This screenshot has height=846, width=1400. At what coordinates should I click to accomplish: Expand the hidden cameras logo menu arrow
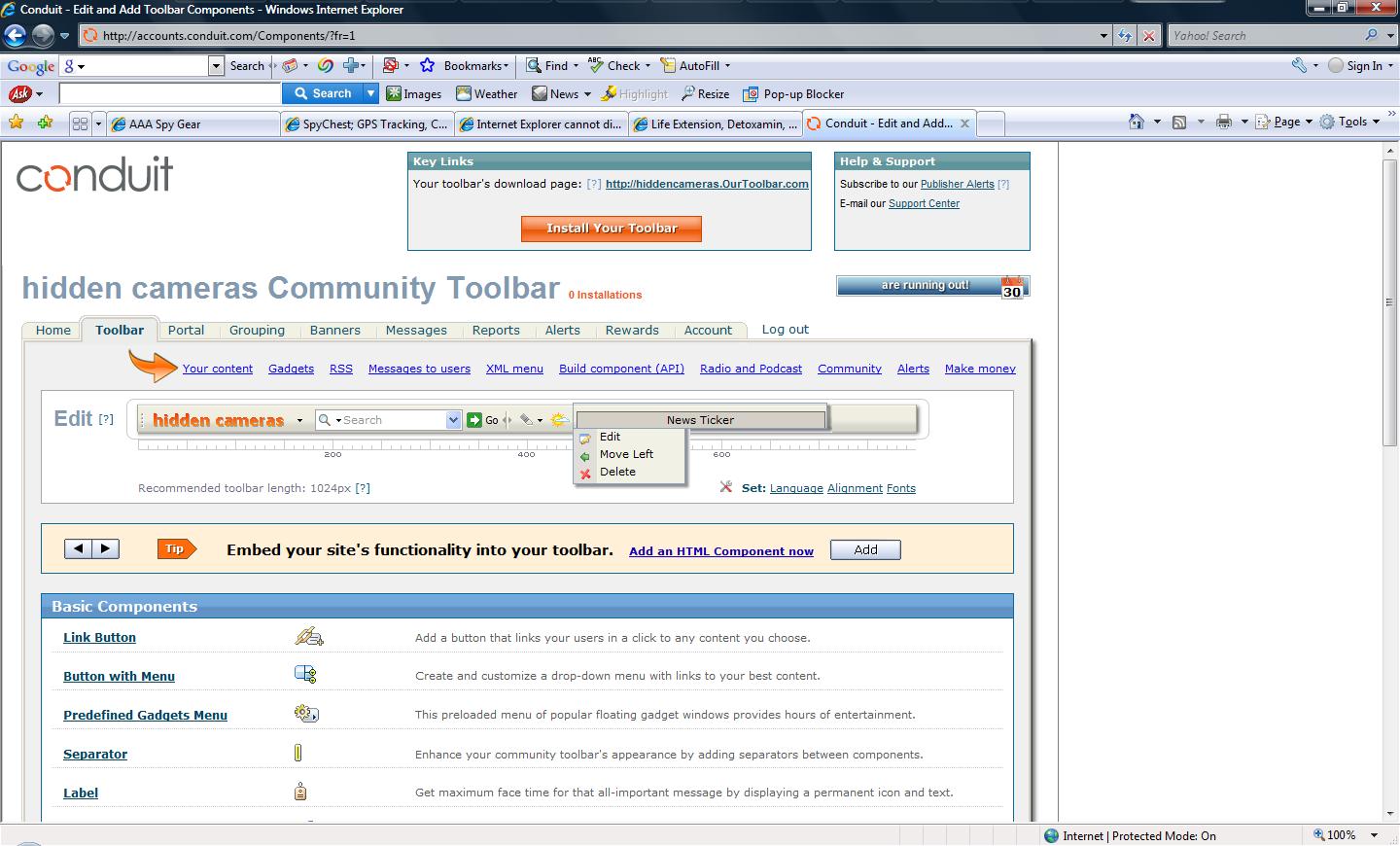299,420
